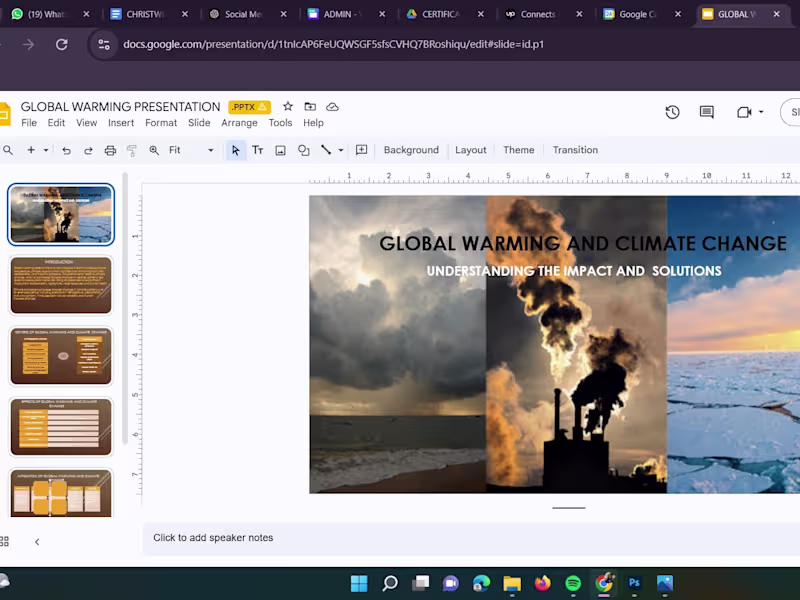Open the Theme chooser
Image resolution: width=800 pixels, height=600 pixels.
tap(518, 149)
